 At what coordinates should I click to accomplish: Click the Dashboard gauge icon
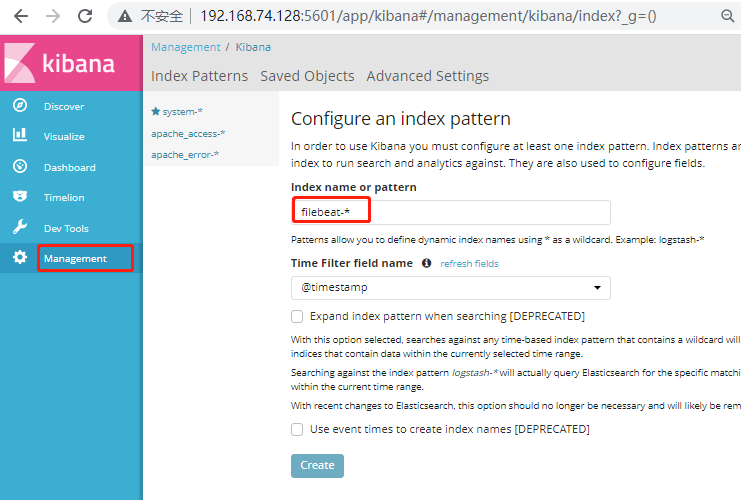(x=20, y=166)
